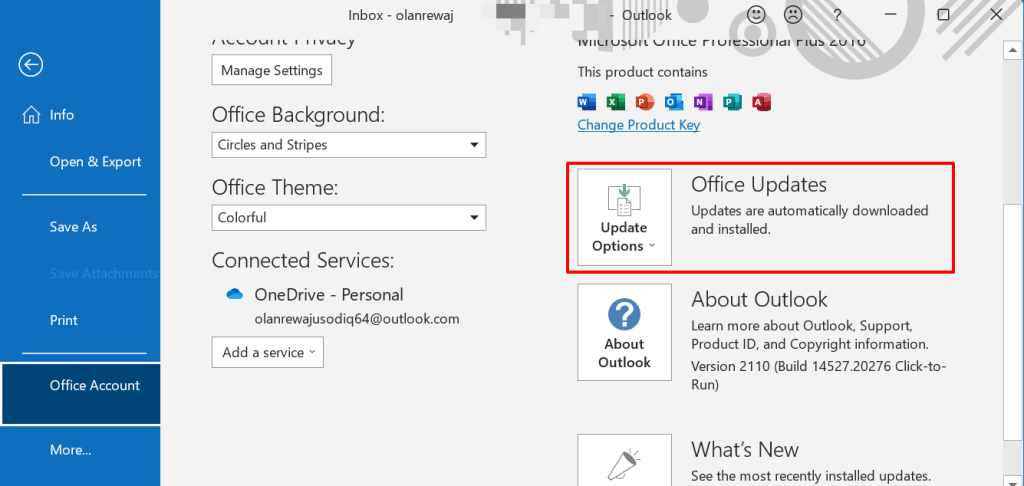
Task: Click the OneDrive - Personal service entry
Action: coord(328,295)
